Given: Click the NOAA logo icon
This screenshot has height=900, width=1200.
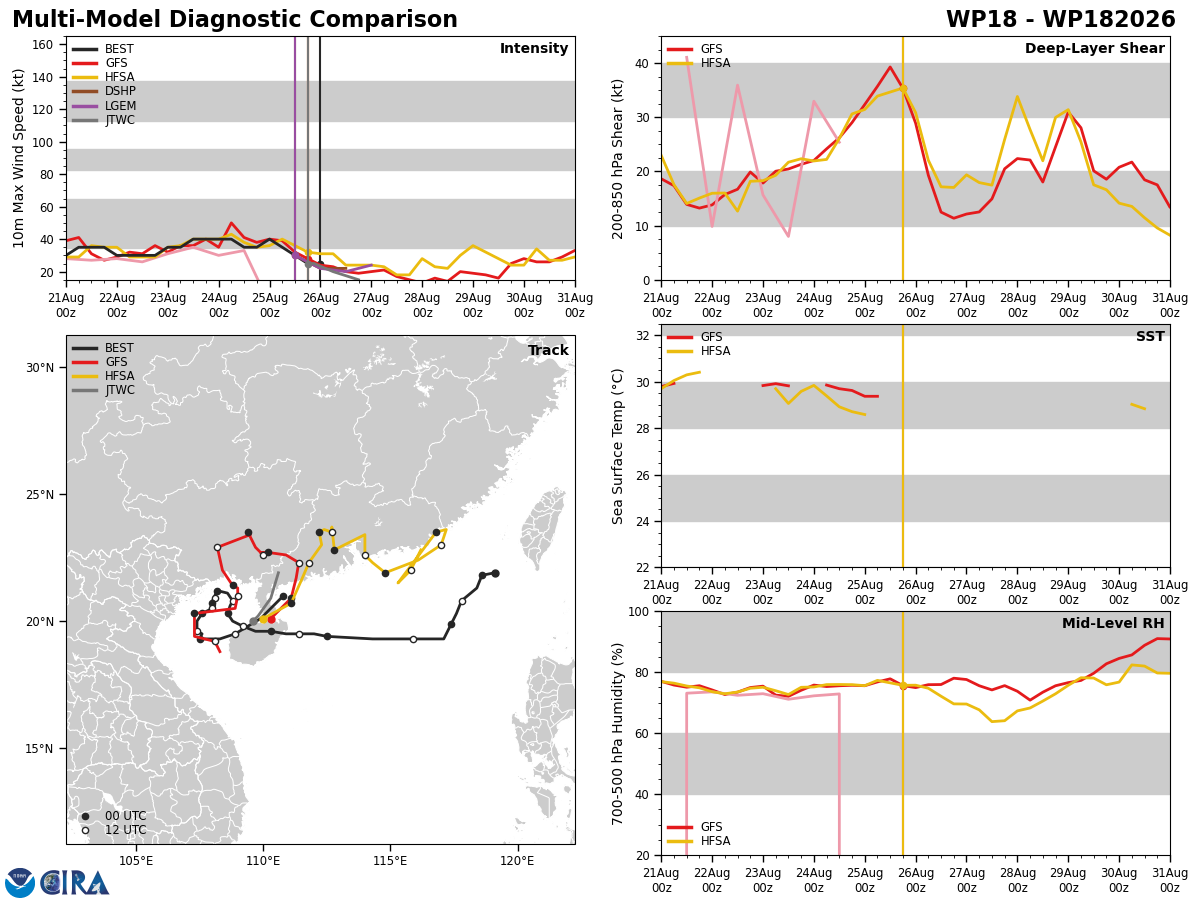Looking at the screenshot, I should [20, 882].
